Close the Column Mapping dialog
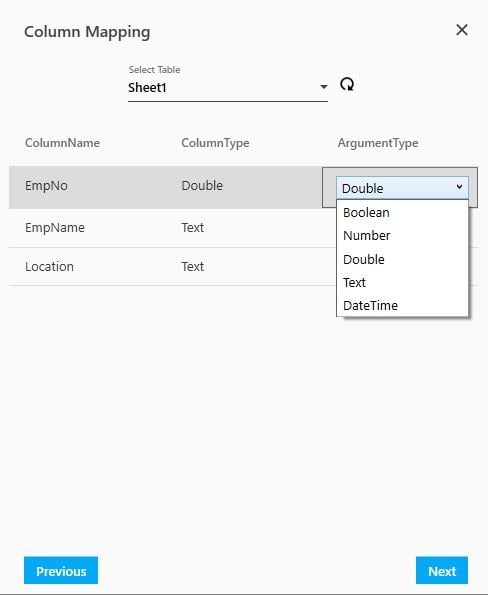The image size is (488, 595). pos(461,30)
